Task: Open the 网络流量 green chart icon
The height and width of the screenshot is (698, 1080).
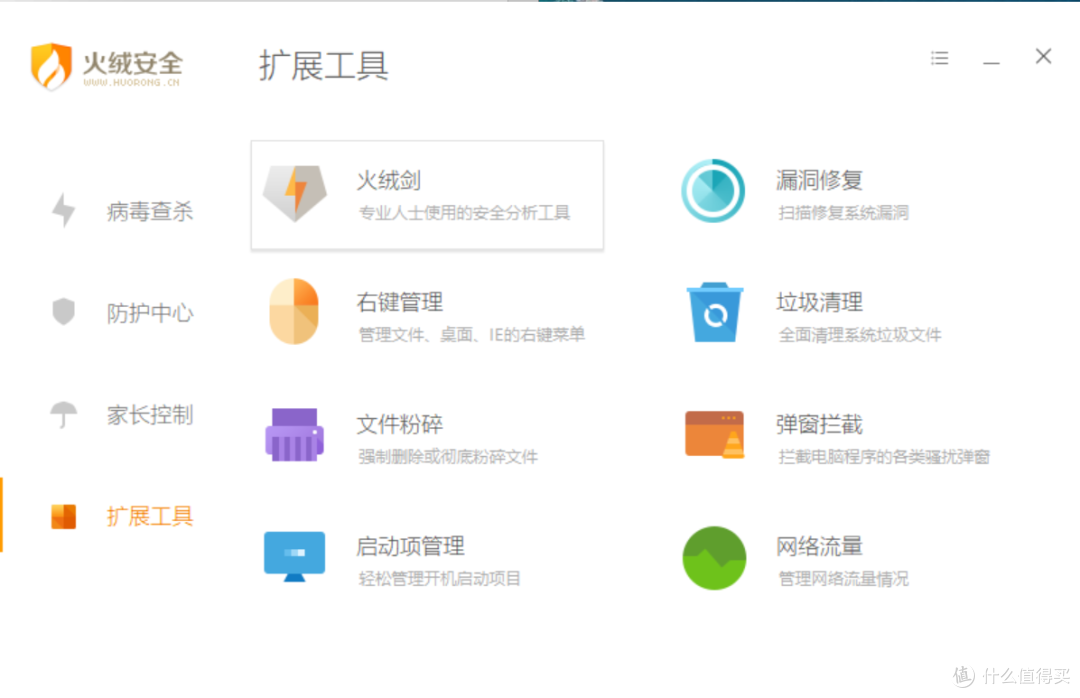Action: coord(714,558)
